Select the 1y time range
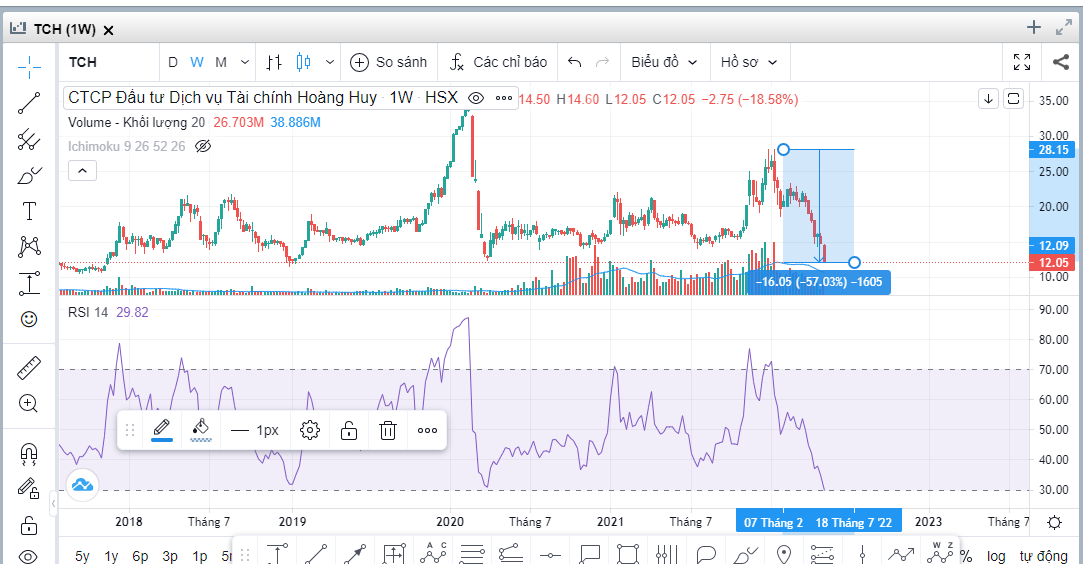Image resolution: width=1083 pixels, height=564 pixels. click(x=111, y=556)
